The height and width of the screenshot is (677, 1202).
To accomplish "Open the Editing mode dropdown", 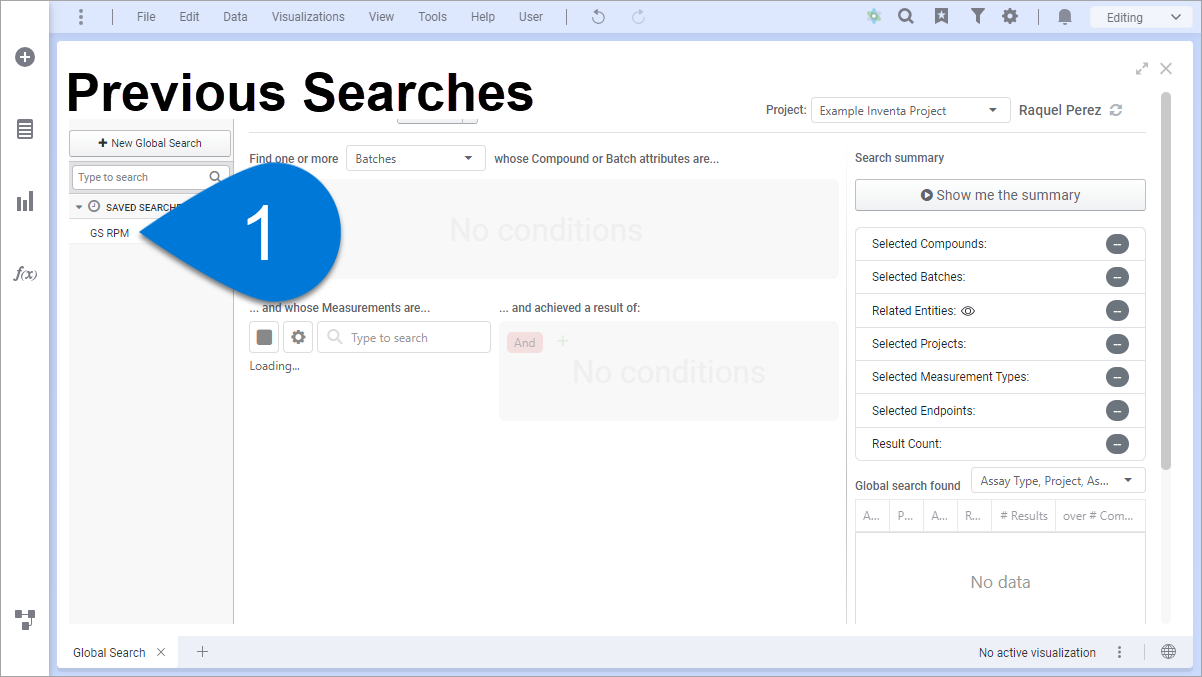I will pyautogui.click(x=1142, y=17).
